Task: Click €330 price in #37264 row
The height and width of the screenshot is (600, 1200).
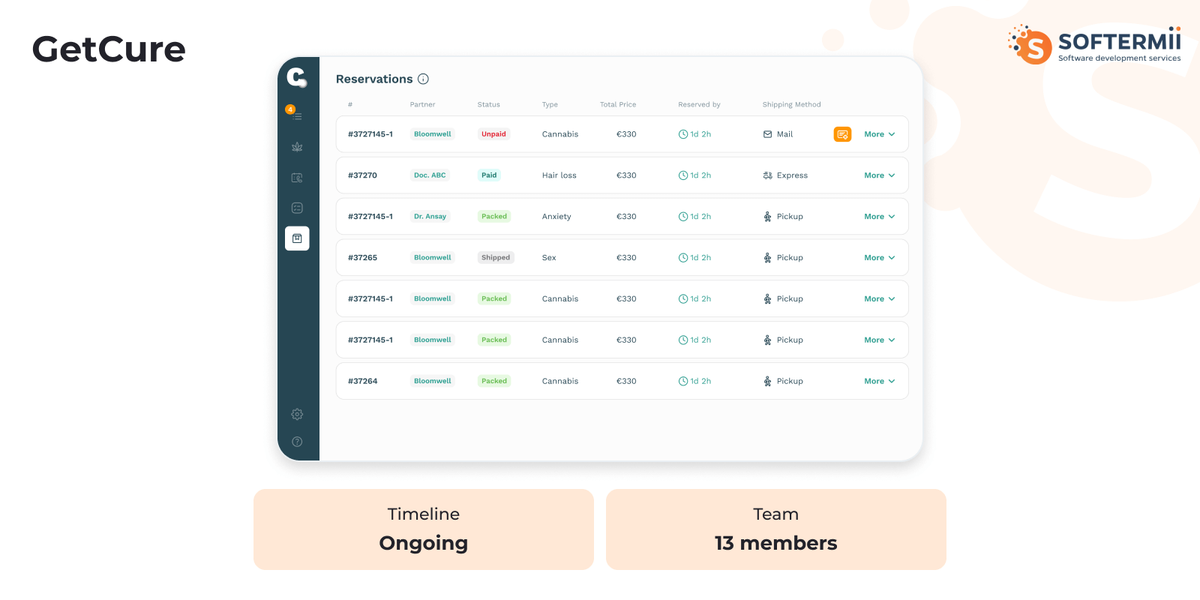Action: coord(626,381)
